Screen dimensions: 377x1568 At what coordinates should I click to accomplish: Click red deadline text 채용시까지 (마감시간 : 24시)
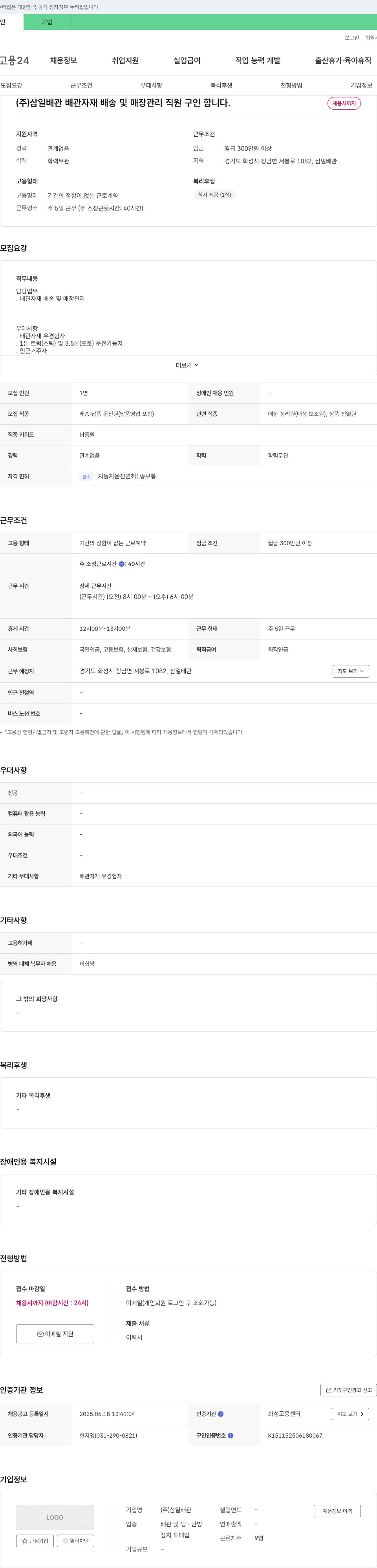pyautogui.click(x=52, y=1303)
